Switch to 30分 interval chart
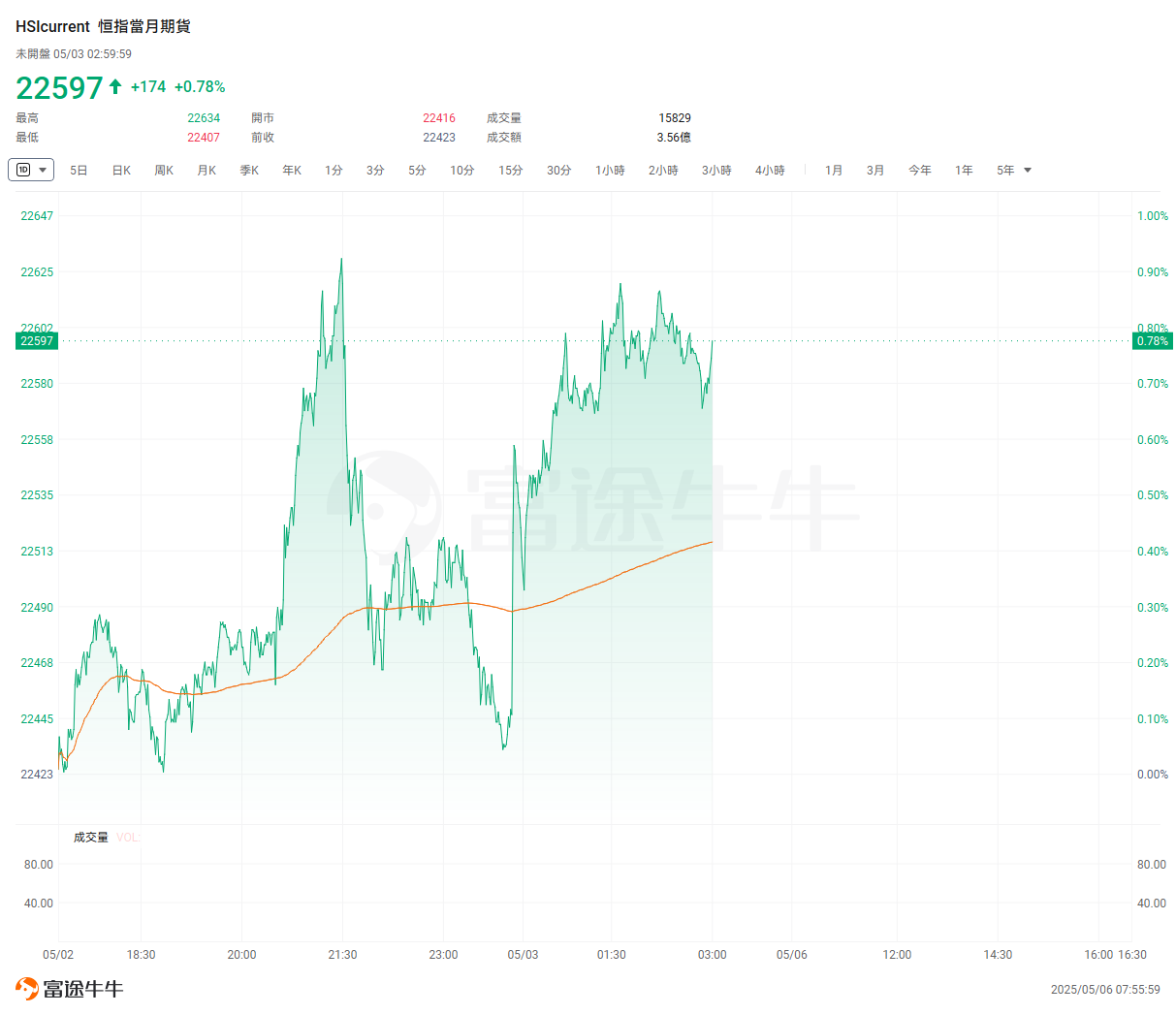1176x1015 pixels. coord(558,171)
